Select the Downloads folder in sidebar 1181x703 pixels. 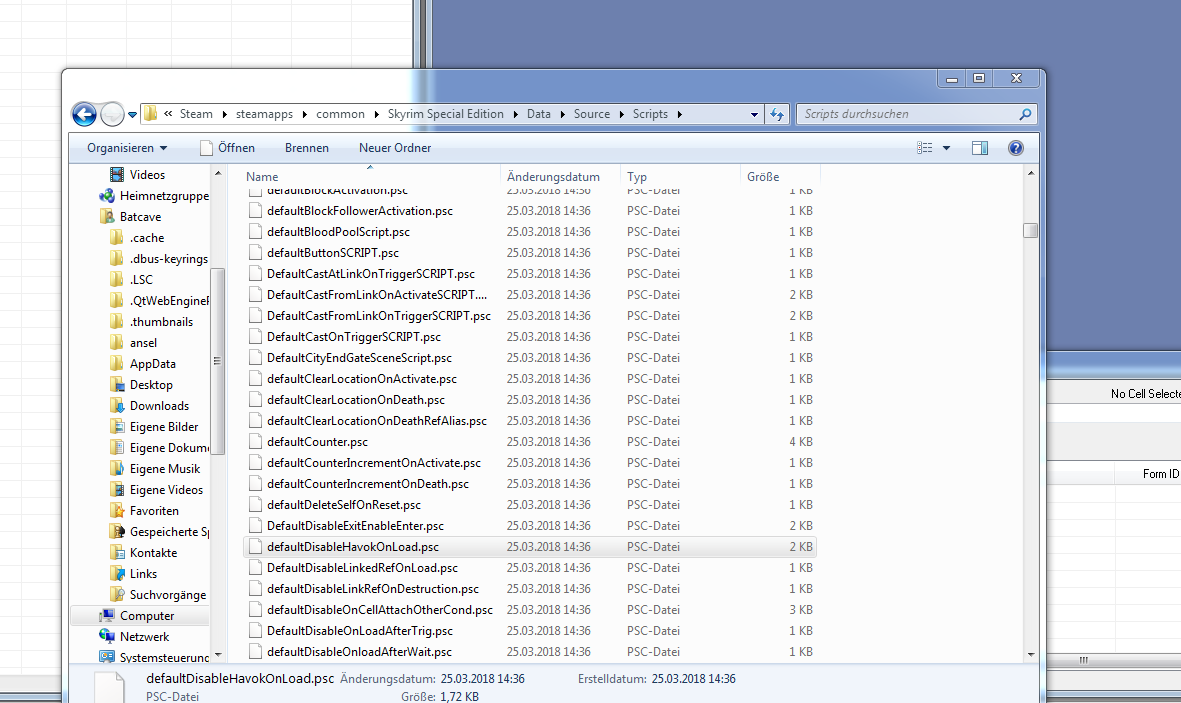(x=159, y=406)
